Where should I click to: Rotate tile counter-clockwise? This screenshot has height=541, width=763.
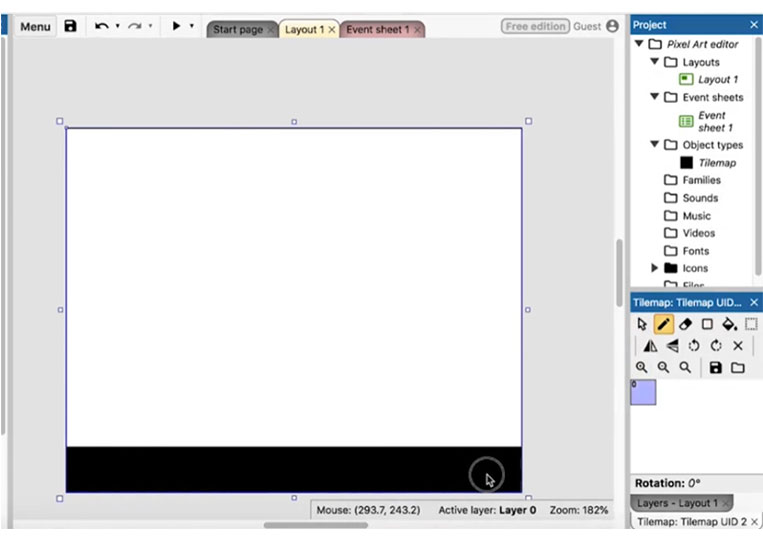pyautogui.click(x=694, y=346)
